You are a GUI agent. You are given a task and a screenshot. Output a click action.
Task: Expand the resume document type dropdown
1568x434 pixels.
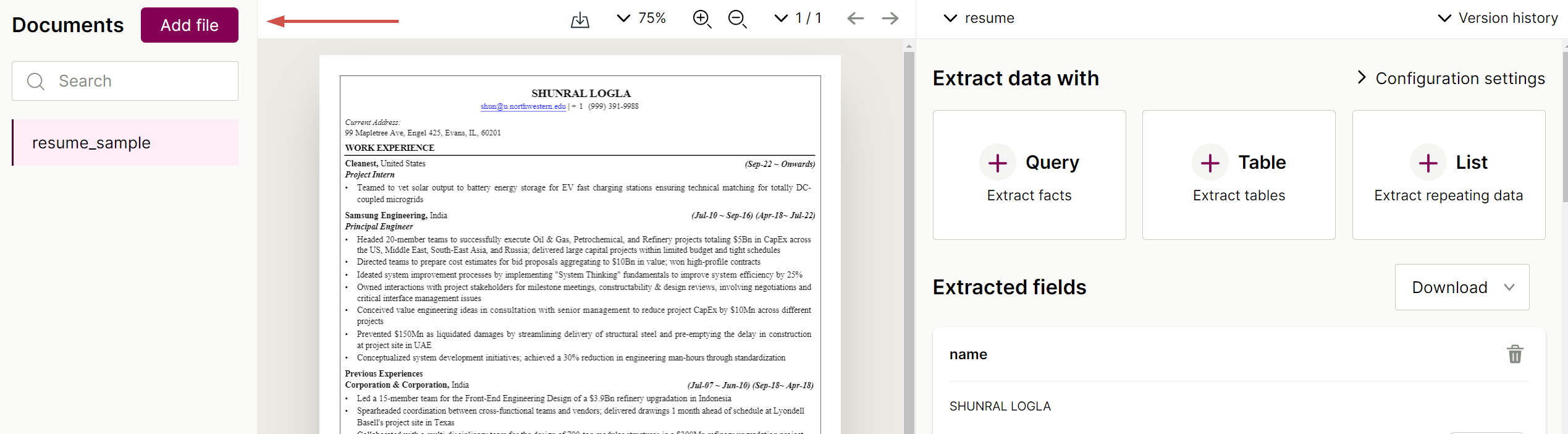[x=979, y=19]
